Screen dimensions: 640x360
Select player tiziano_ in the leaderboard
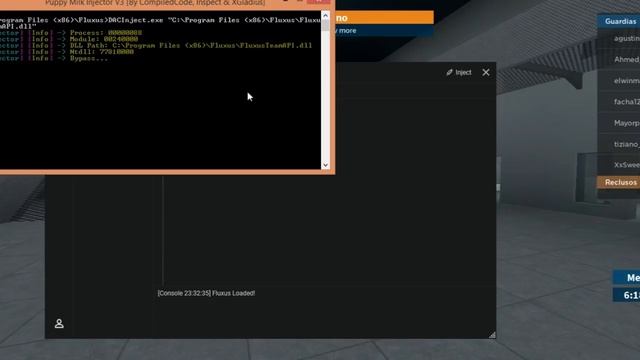[x=620, y=144]
